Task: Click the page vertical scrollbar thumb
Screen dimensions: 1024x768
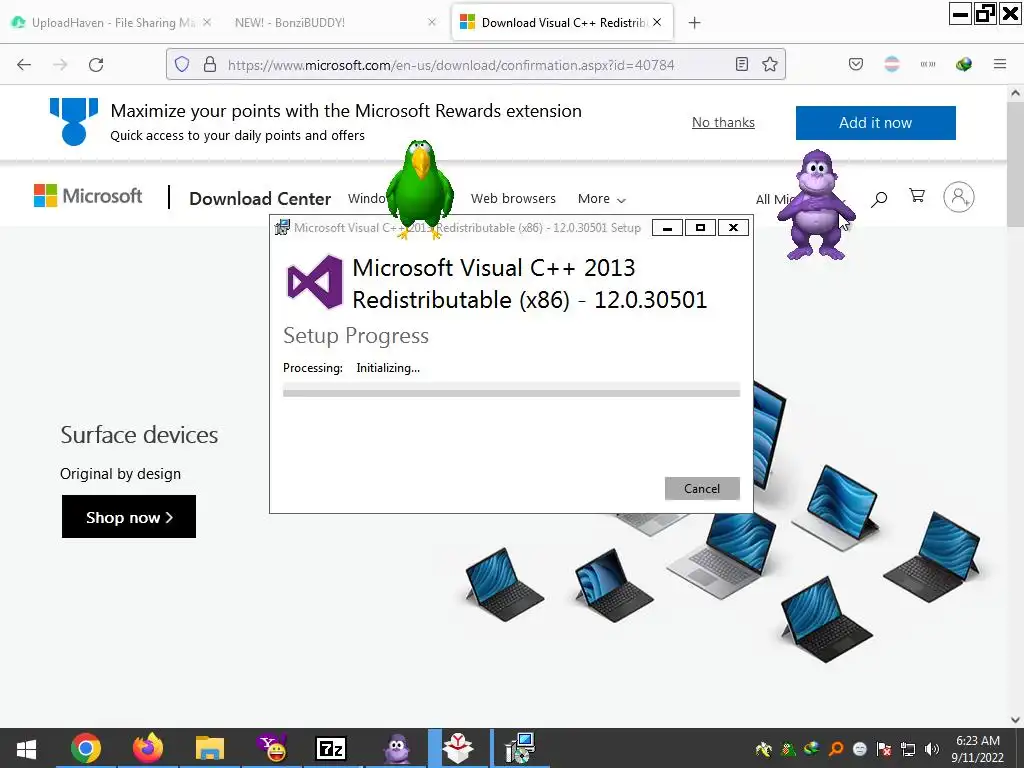Action: click(x=1016, y=165)
